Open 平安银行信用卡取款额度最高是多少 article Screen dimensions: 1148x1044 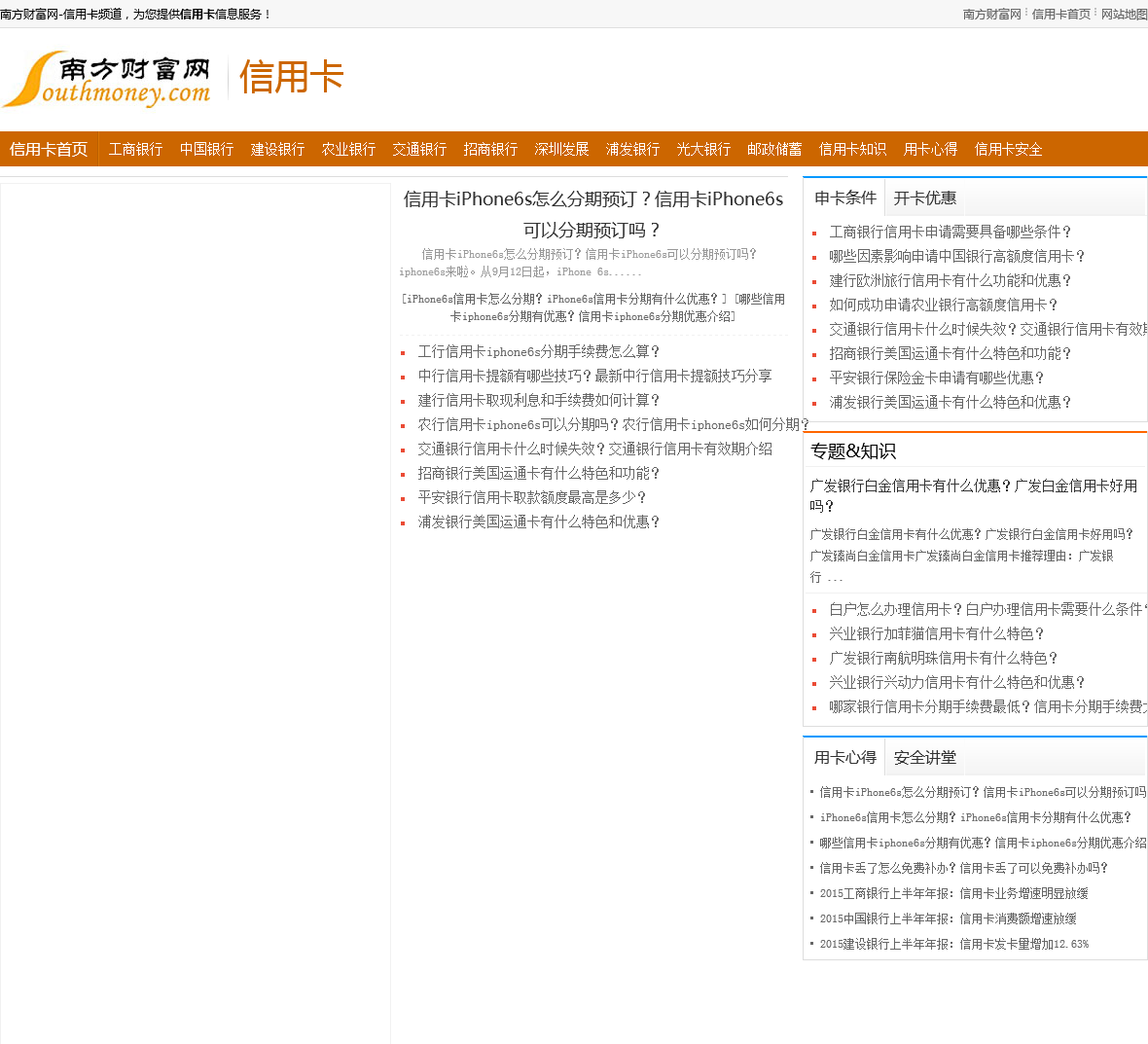[532, 497]
